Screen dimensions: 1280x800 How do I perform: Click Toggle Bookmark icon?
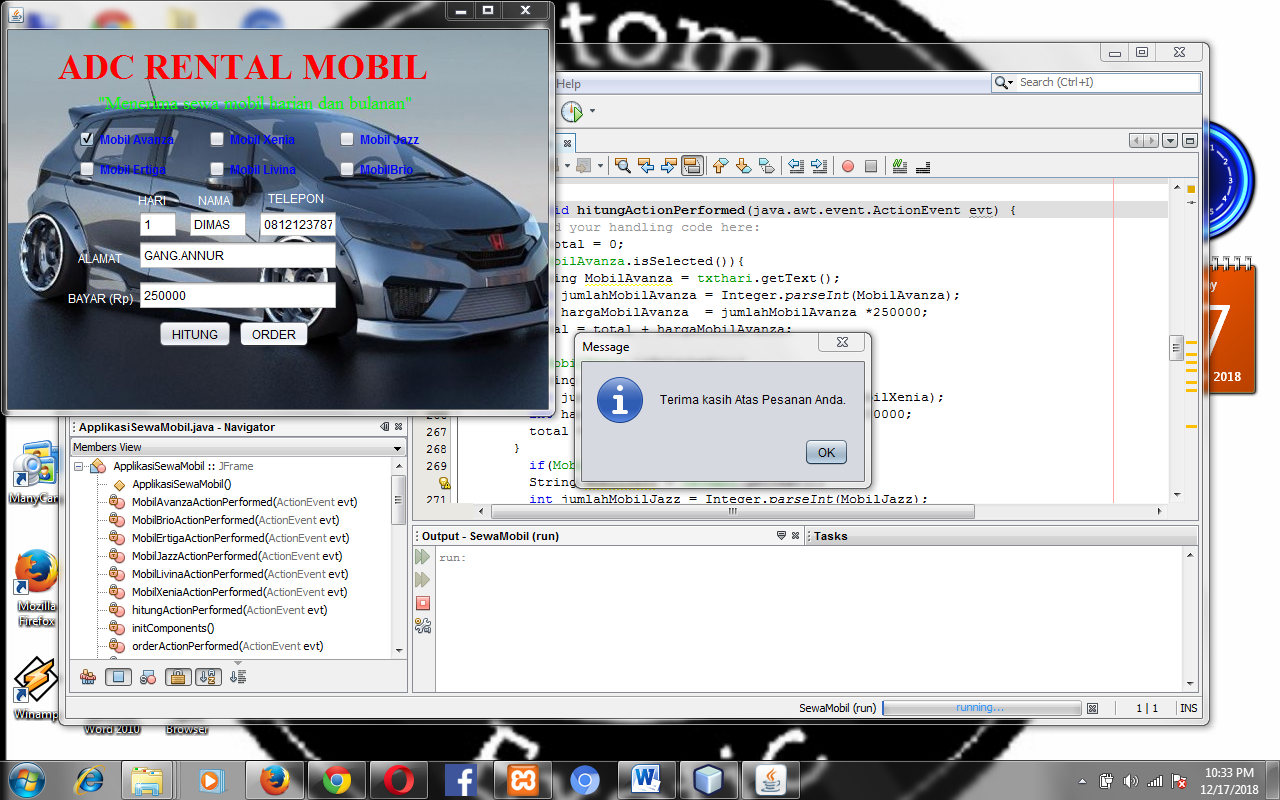click(x=767, y=166)
